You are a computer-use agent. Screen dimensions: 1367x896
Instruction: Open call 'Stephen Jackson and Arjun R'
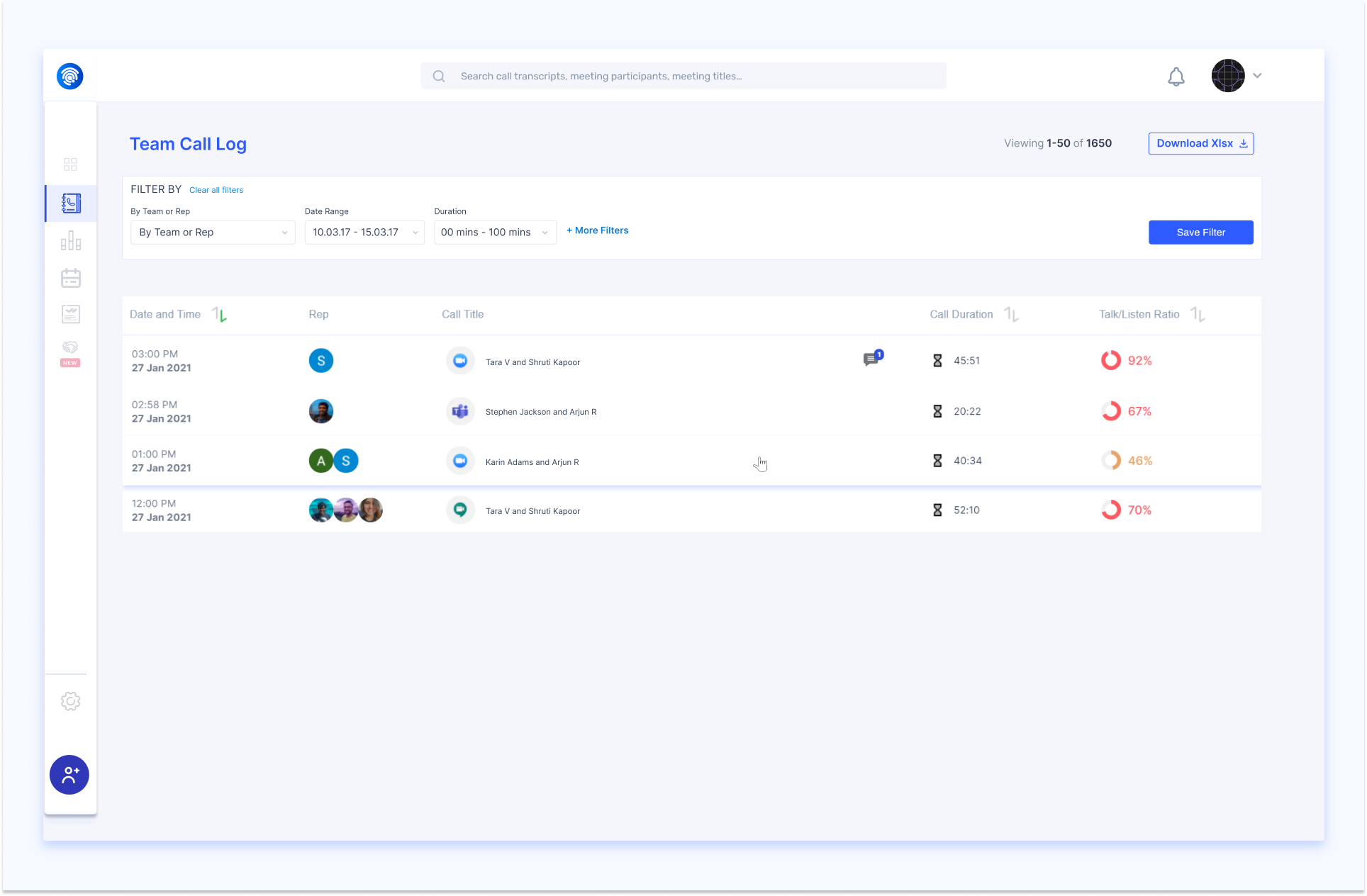pos(541,412)
